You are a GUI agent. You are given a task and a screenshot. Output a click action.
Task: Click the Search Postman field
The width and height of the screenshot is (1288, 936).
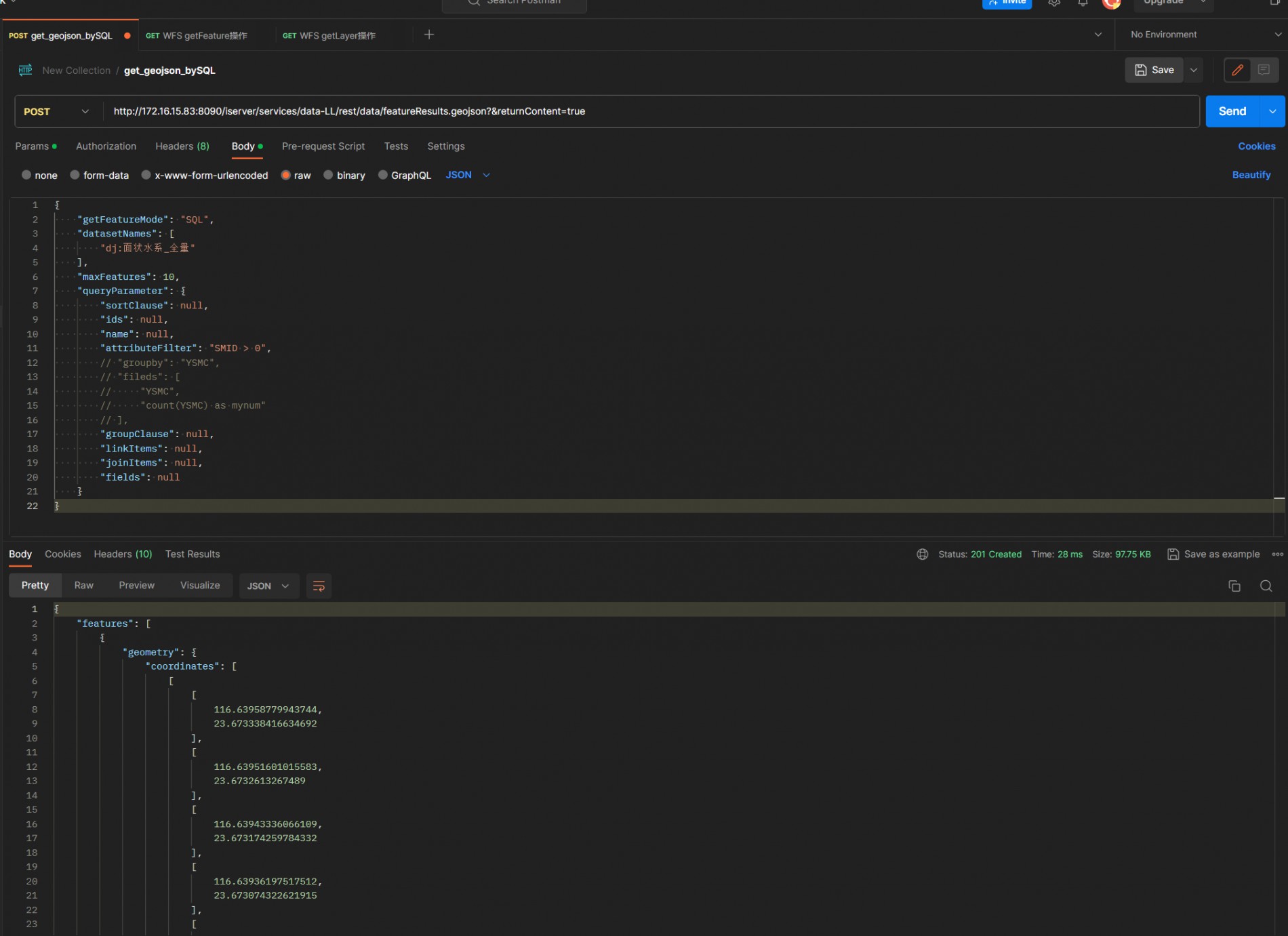514,3
